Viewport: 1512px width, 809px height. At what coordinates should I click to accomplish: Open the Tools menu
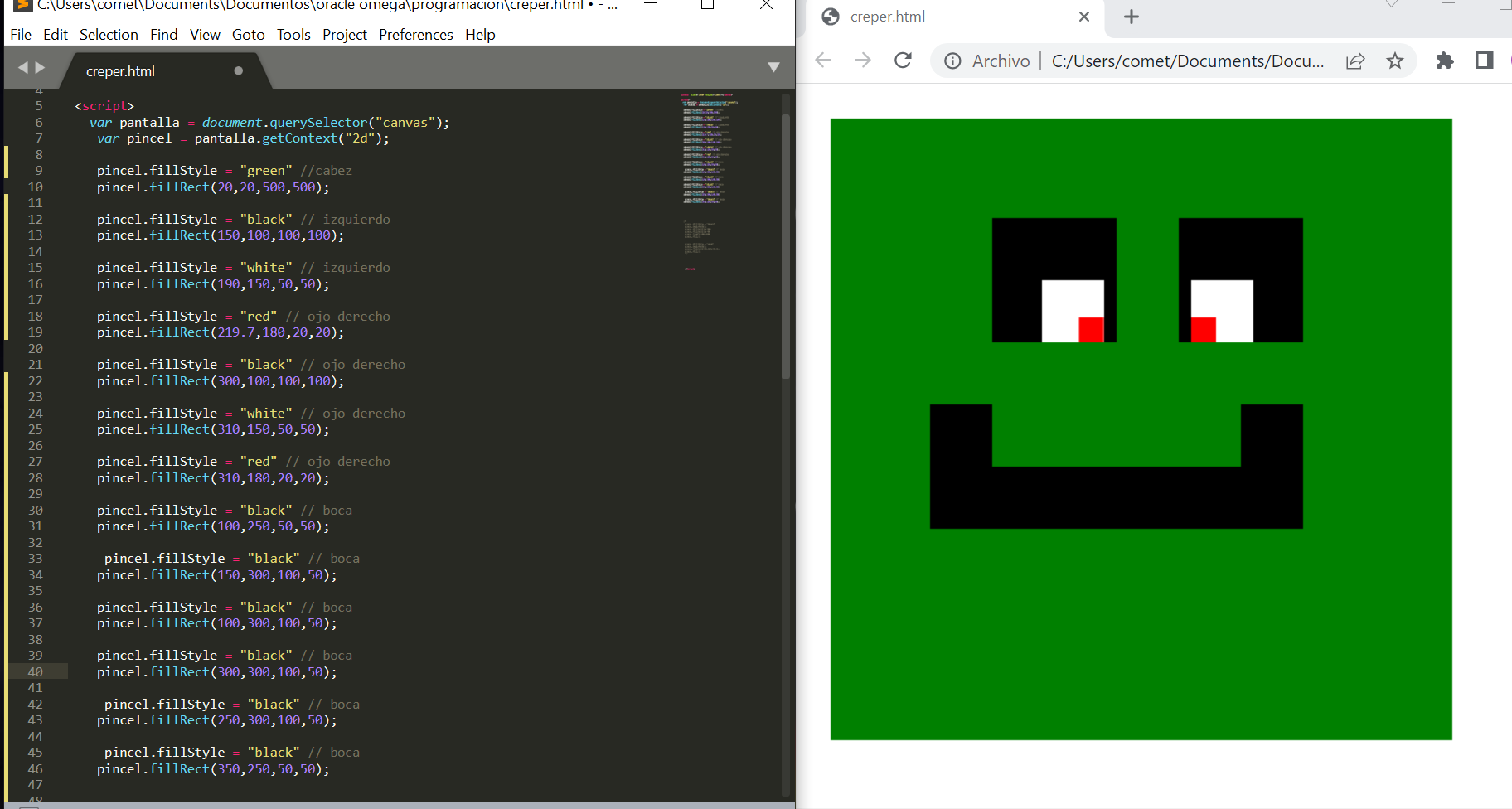pos(293,35)
